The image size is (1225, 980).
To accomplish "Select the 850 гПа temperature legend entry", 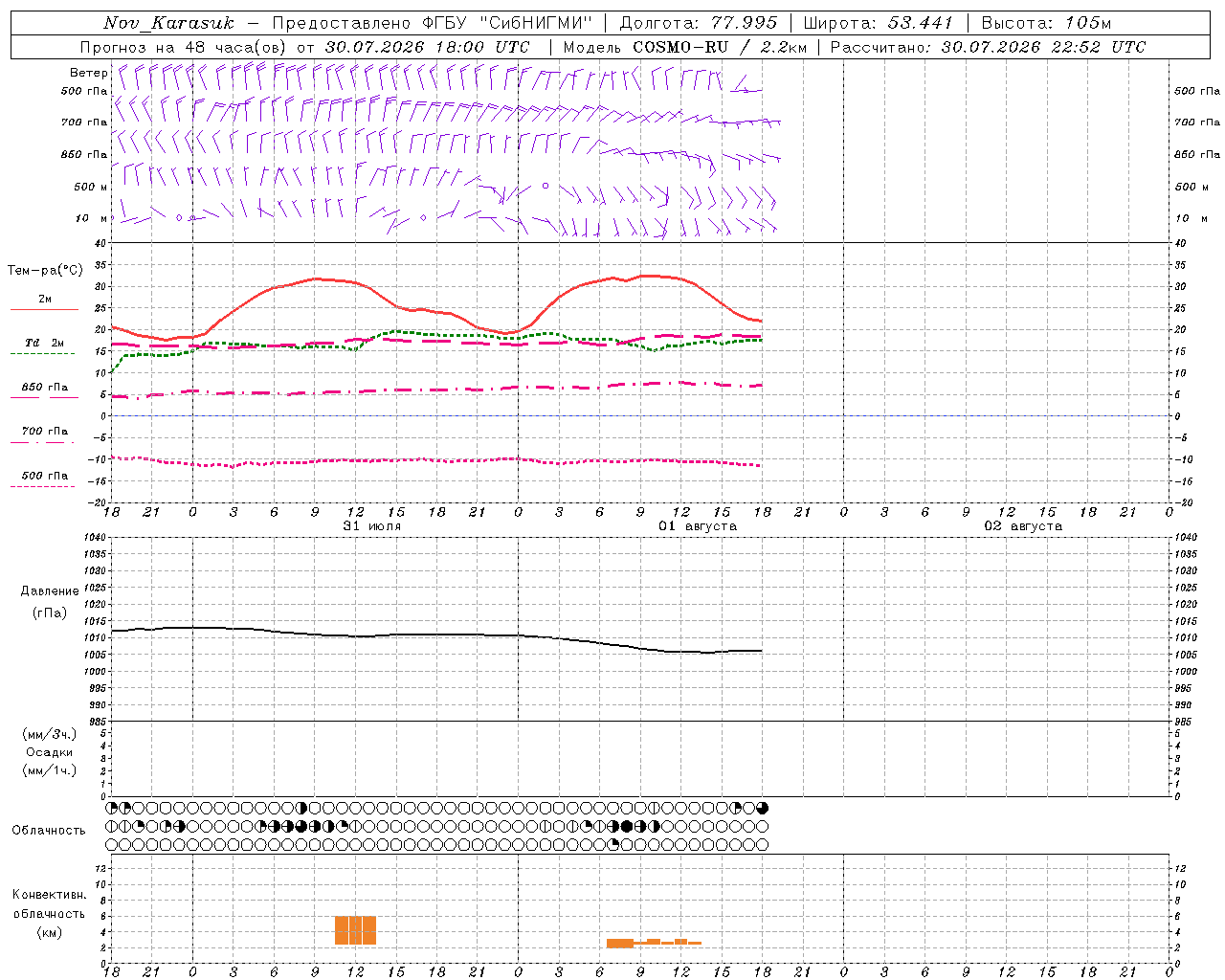I will (44, 391).
